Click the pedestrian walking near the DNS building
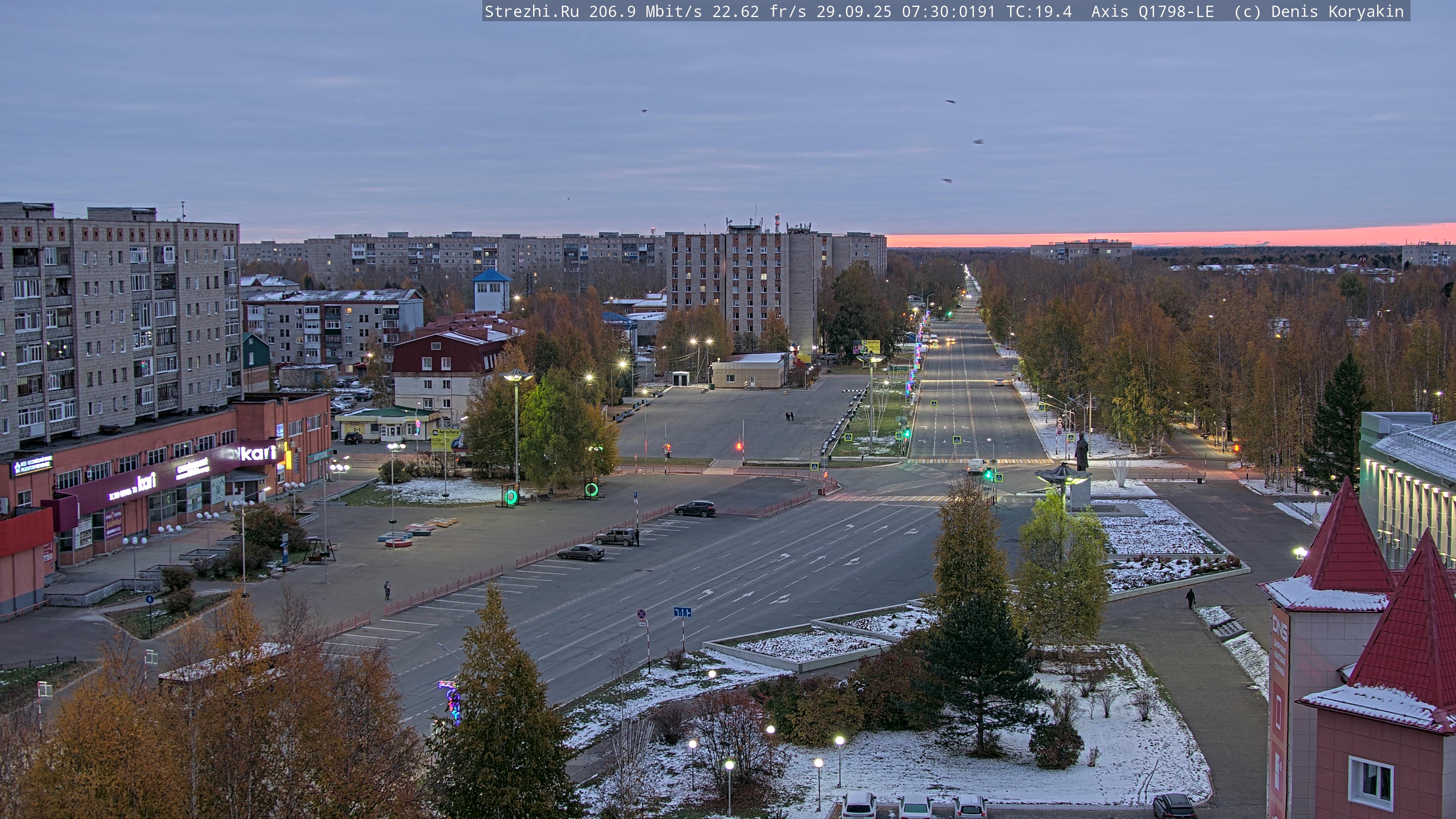The image size is (1456, 819). (1190, 599)
